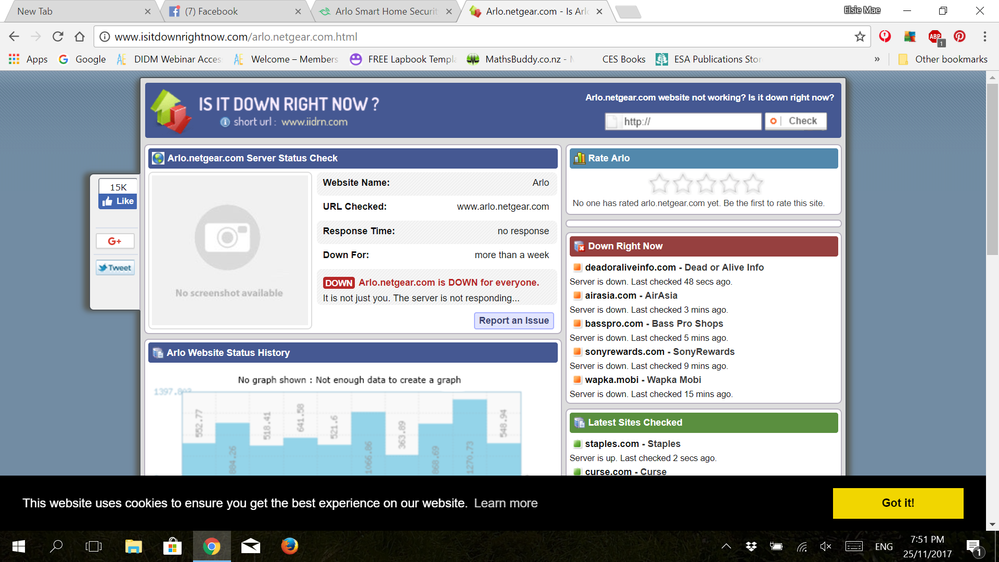
Task: Open airasia.com - AirAsia link
Action: (x=631, y=296)
